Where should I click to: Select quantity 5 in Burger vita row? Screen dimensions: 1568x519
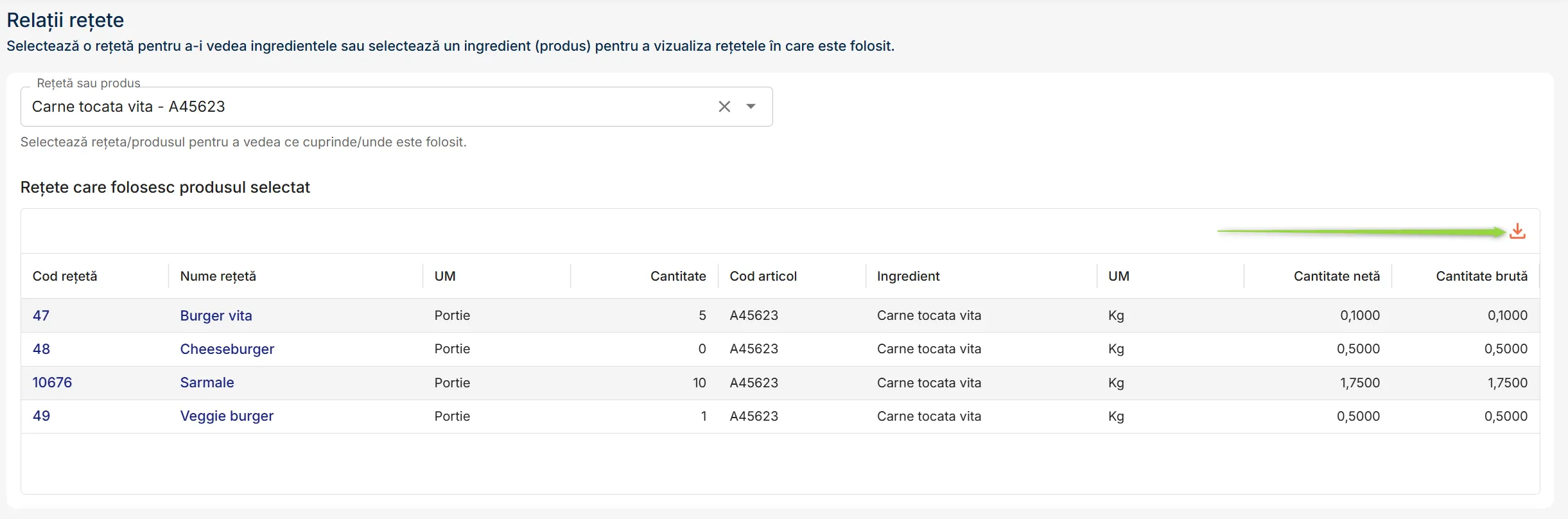point(702,315)
